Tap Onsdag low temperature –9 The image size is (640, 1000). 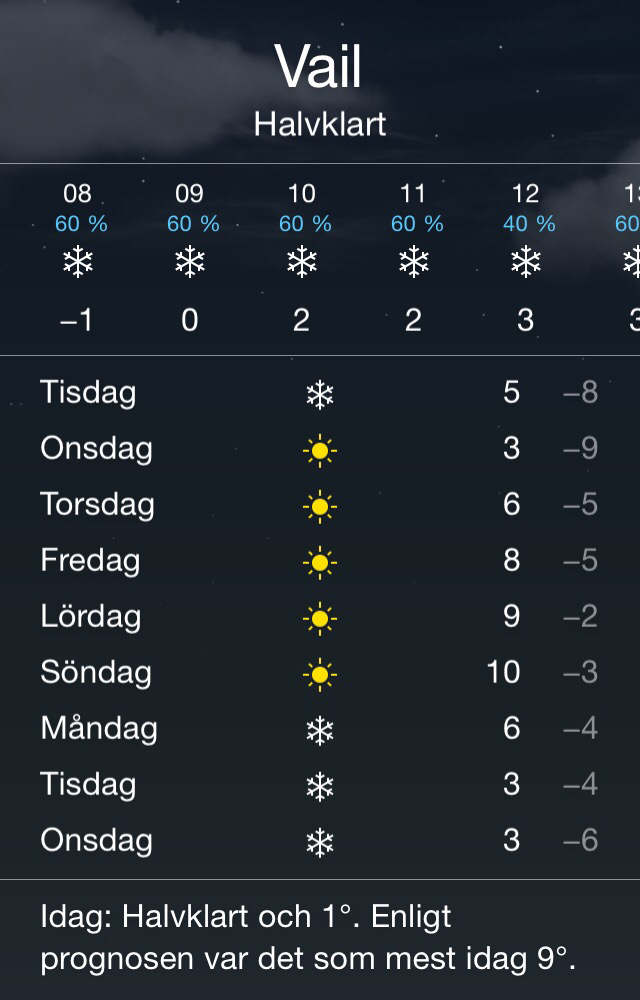coord(580,448)
